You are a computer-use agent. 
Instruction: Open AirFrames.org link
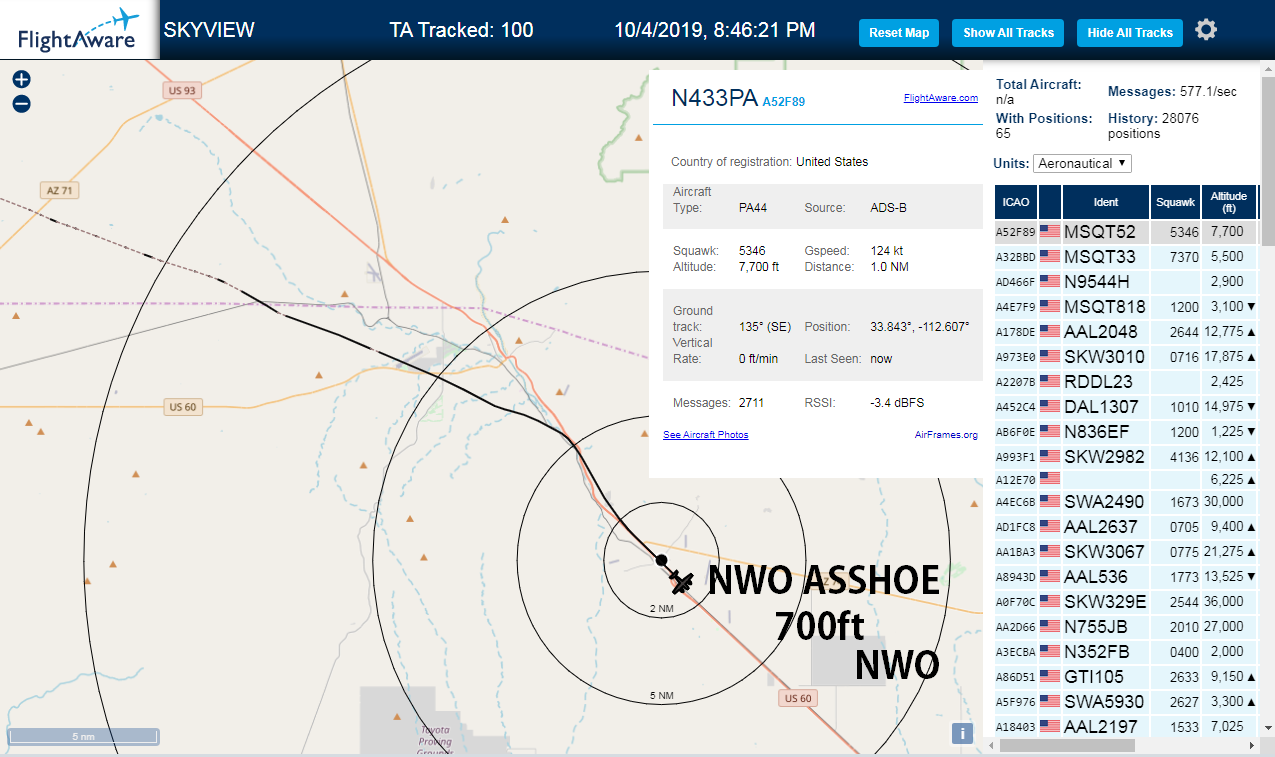coord(946,434)
